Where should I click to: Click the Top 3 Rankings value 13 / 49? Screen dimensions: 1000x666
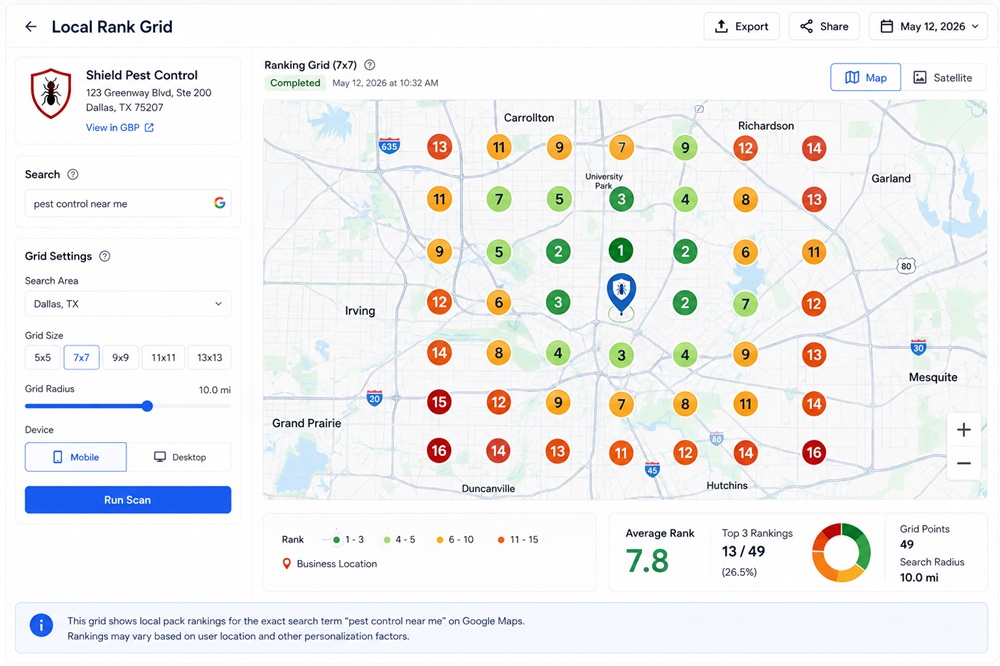[x=743, y=551]
